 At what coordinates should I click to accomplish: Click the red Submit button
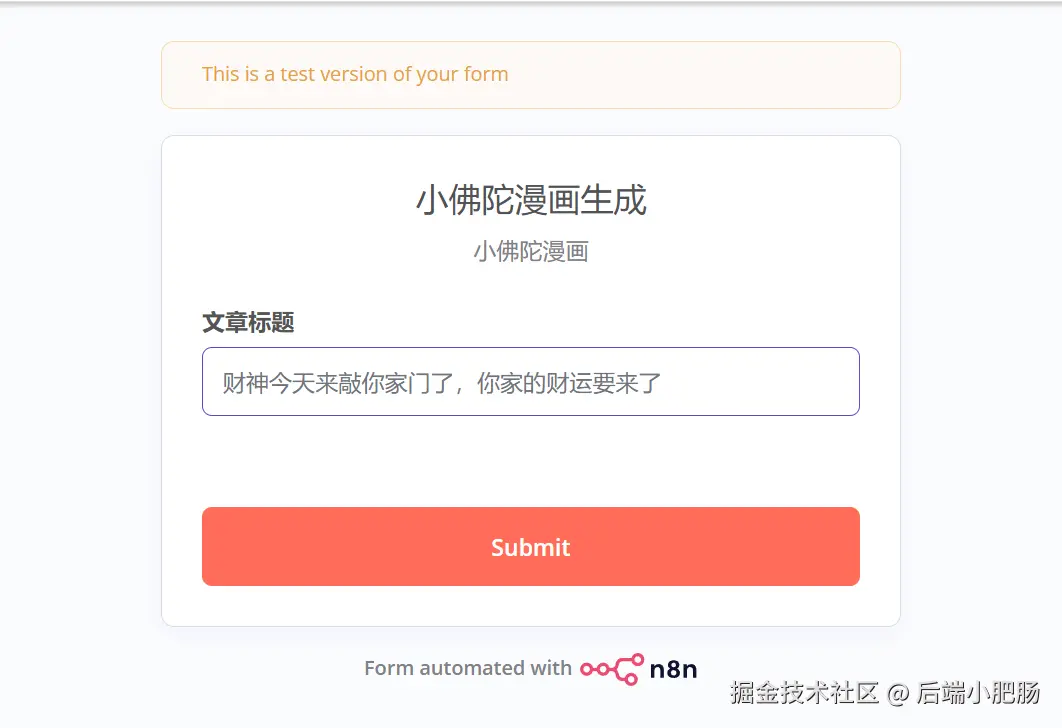[x=530, y=546]
